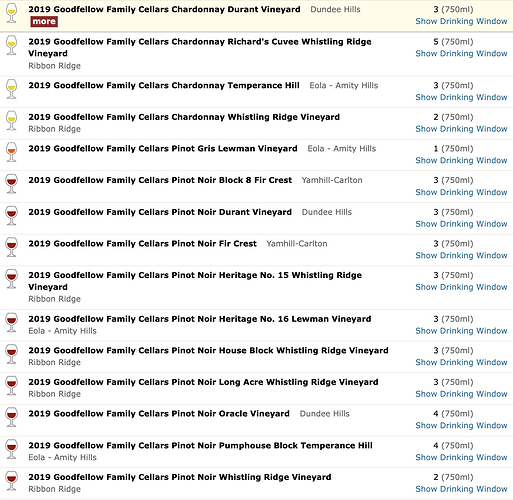Viewport: 513px width, 500px height.
Task: Click the white wine glass icon for Chardonnay Durant Vineyard
Action: (11, 13)
